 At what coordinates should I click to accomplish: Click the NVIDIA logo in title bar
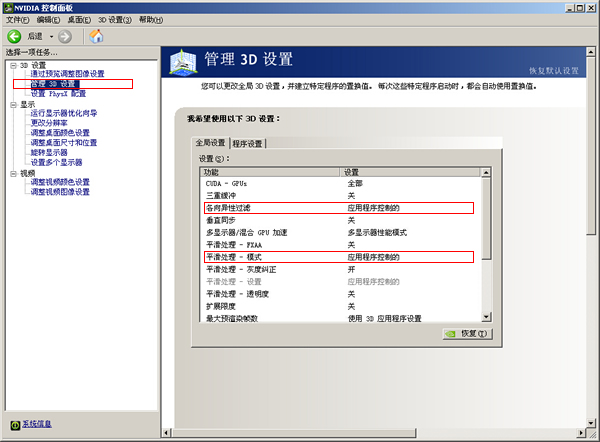coord(8,6)
